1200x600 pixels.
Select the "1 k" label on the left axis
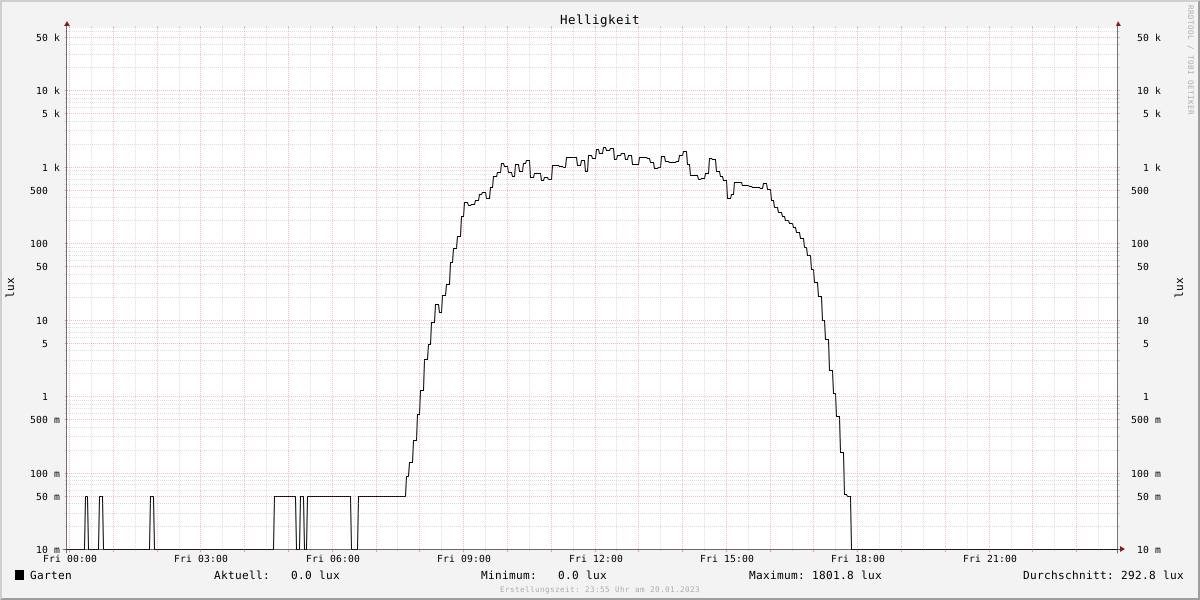[51, 168]
